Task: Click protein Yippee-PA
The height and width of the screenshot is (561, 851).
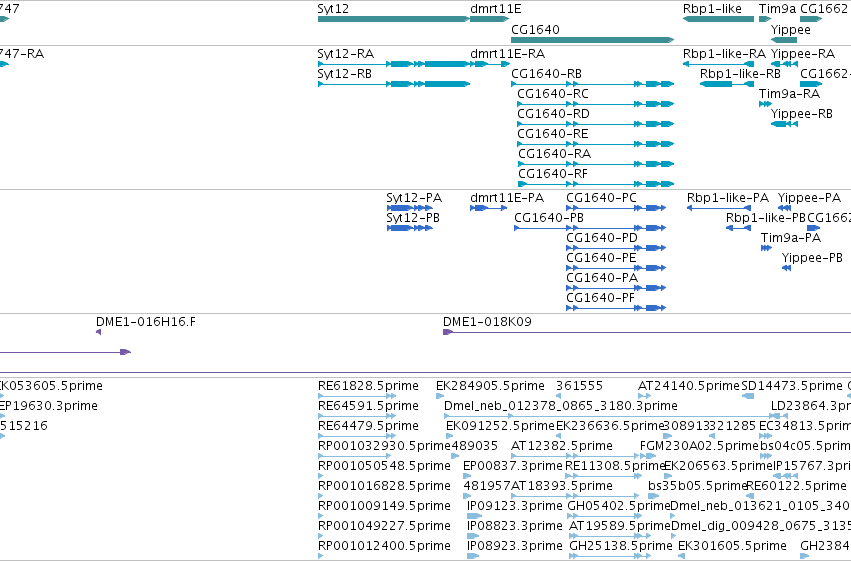Action: click(x=784, y=208)
